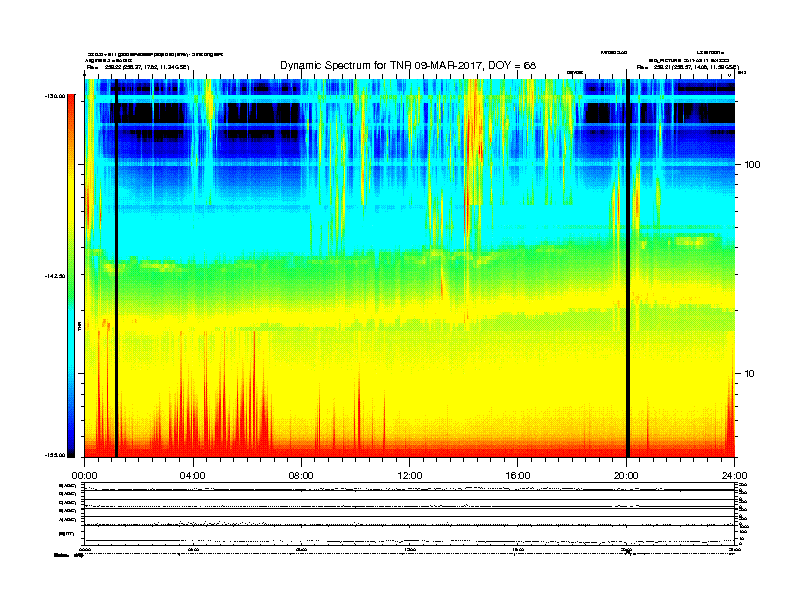Click the 00:00 time axis label
The height and width of the screenshot is (612, 792).
(x=84, y=476)
